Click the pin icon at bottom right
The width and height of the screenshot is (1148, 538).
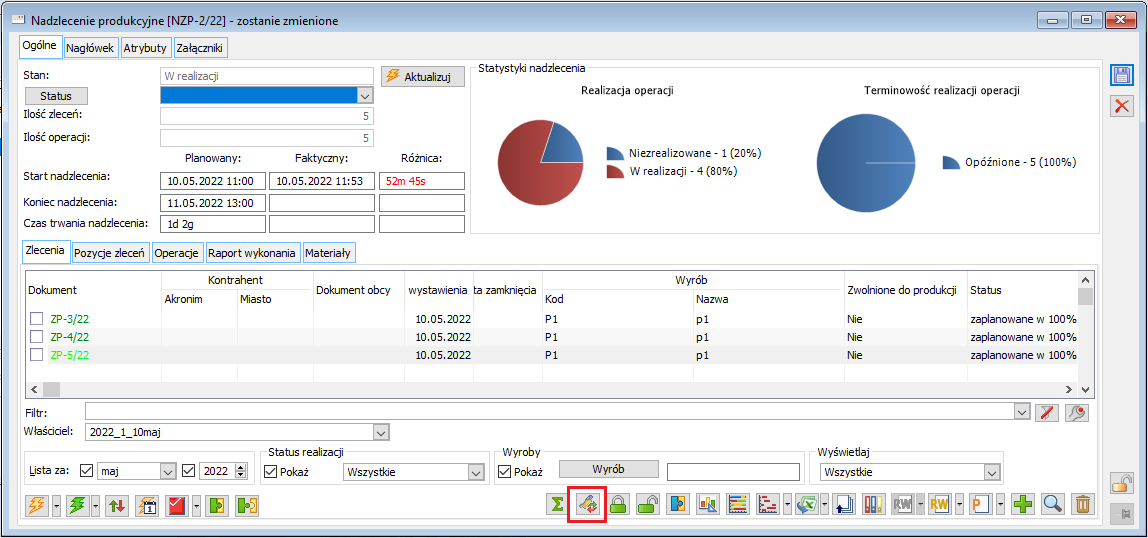tap(1121, 514)
